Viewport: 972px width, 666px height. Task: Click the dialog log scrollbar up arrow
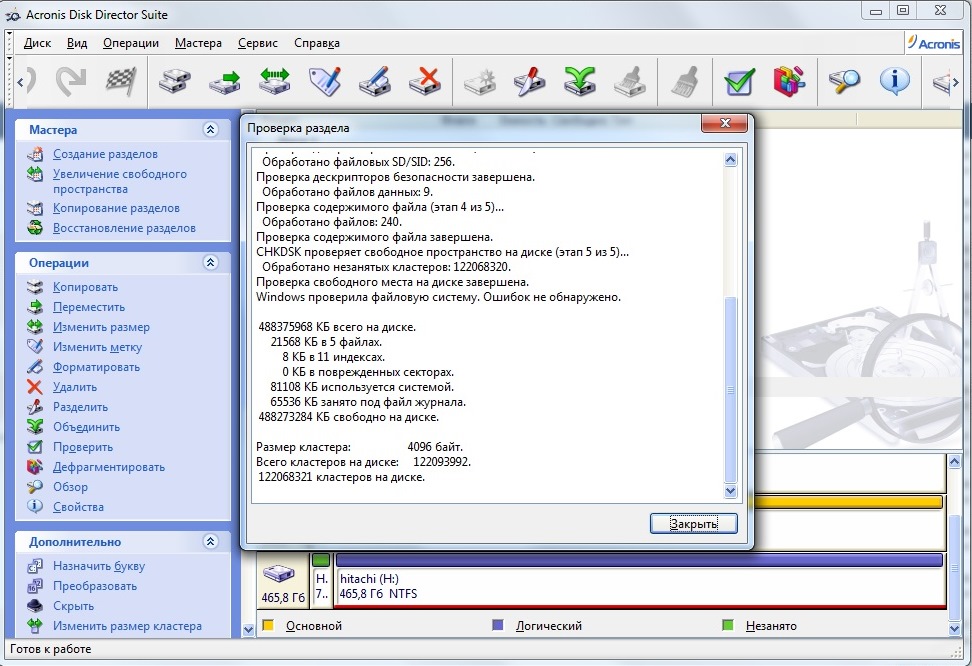[x=730, y=159]
